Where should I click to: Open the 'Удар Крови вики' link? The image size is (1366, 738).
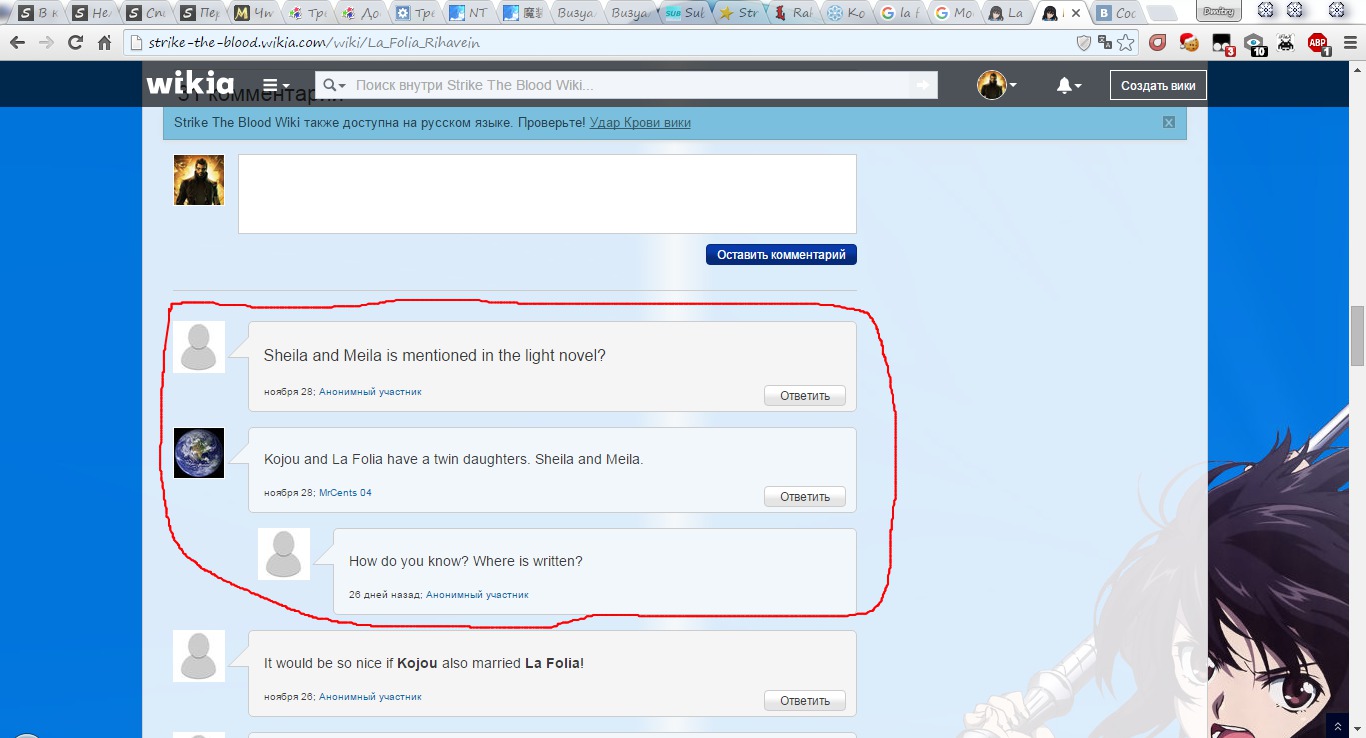point(640,123)
